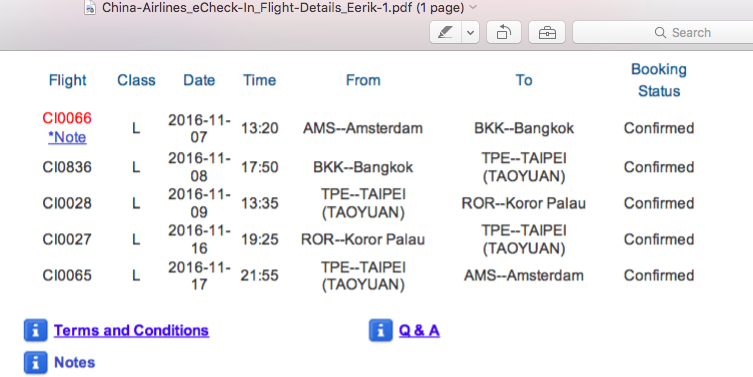Open the Terms and Conditions link

click(131, 330)
